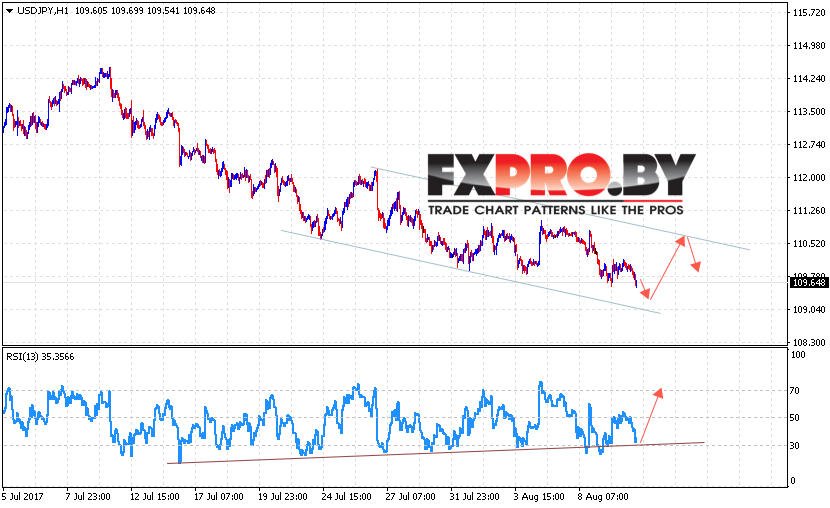Select the 115.720 price scale label
830x508 pixels.
click(x=809, y=13)
